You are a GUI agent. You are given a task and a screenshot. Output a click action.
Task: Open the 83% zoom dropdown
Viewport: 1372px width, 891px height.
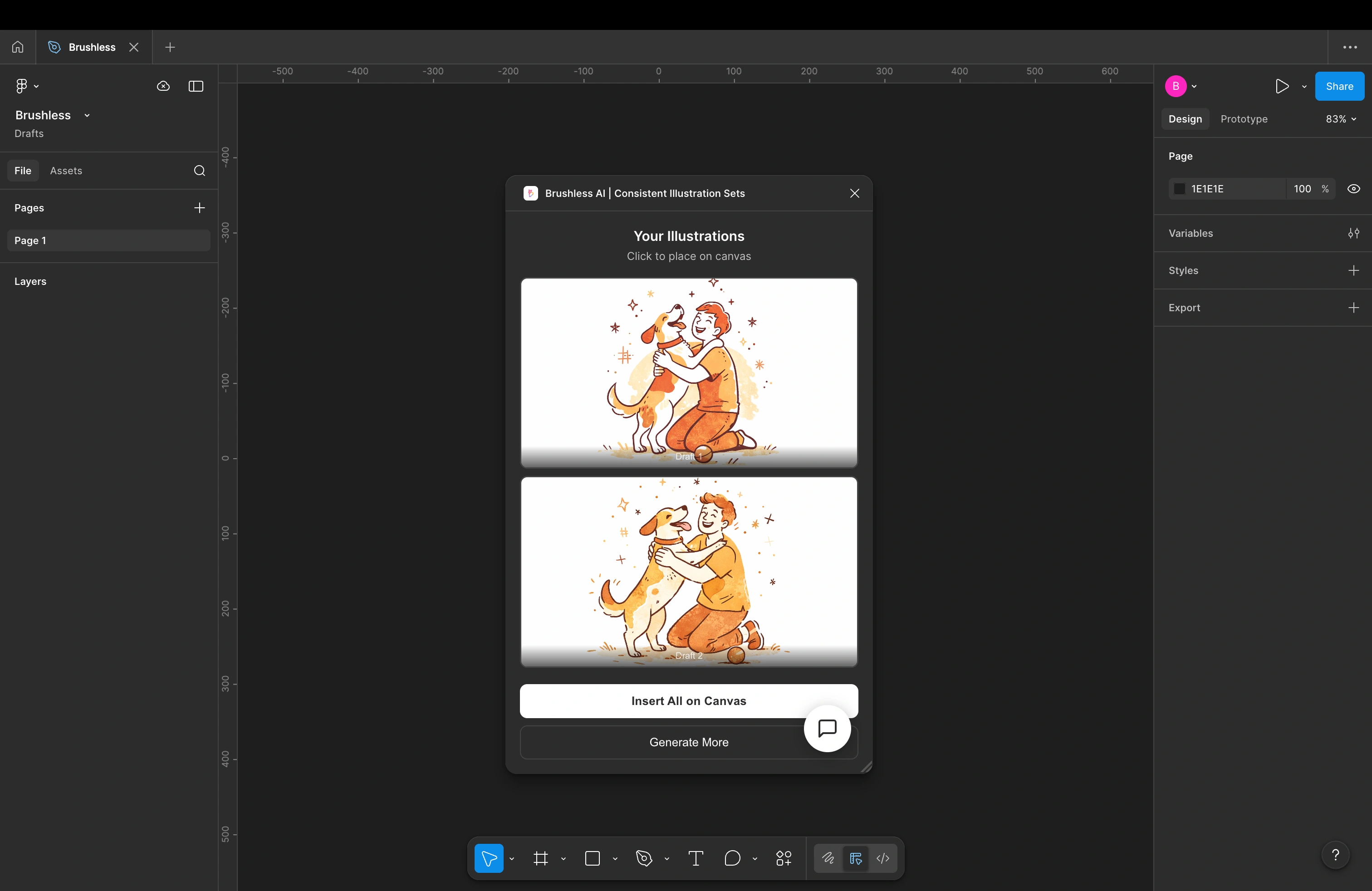(1341, 119)
